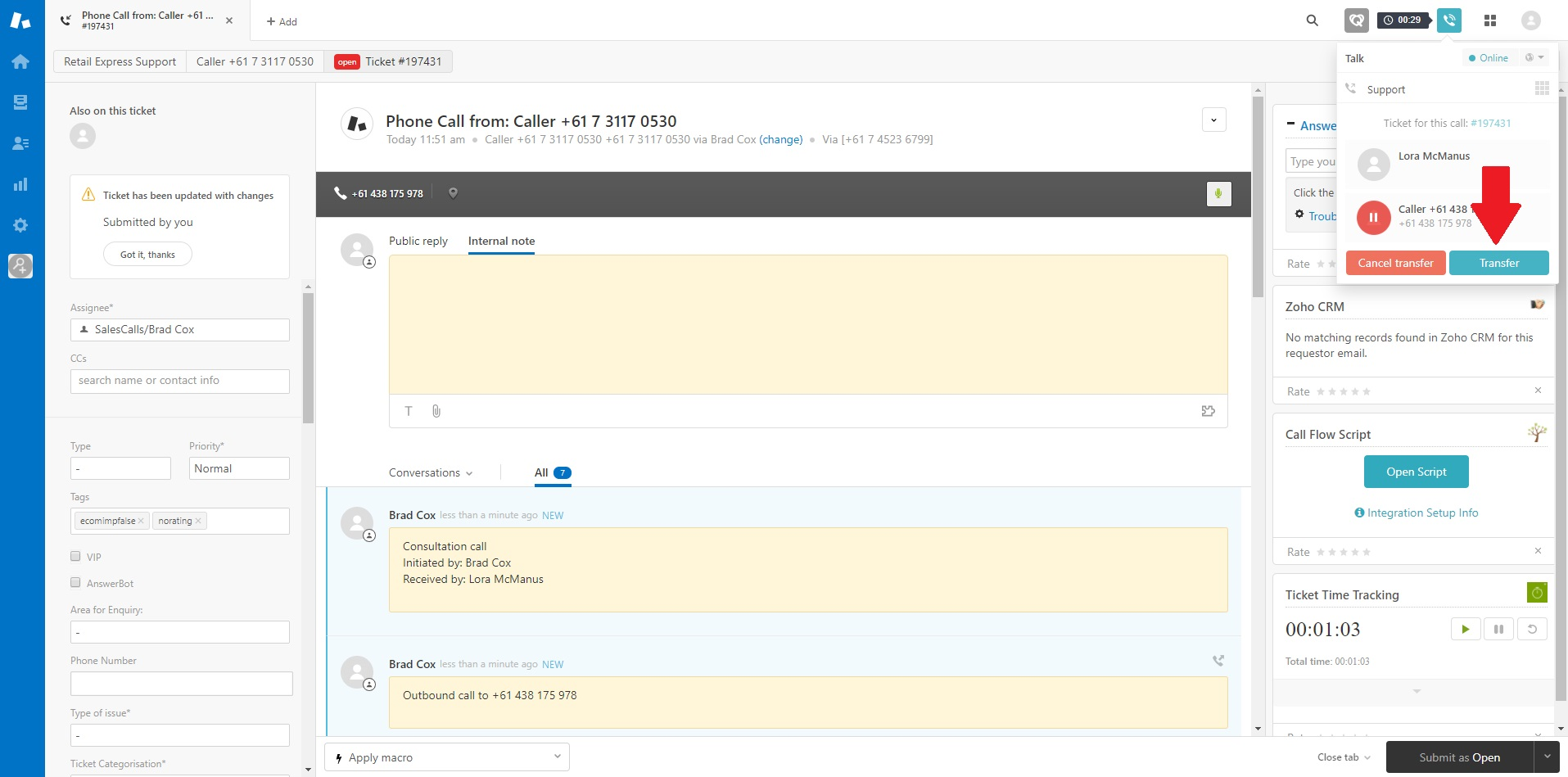Open the Area for Enquiry dropdown
Viewport: 1568px width, 777px height.
pos(180,632)
